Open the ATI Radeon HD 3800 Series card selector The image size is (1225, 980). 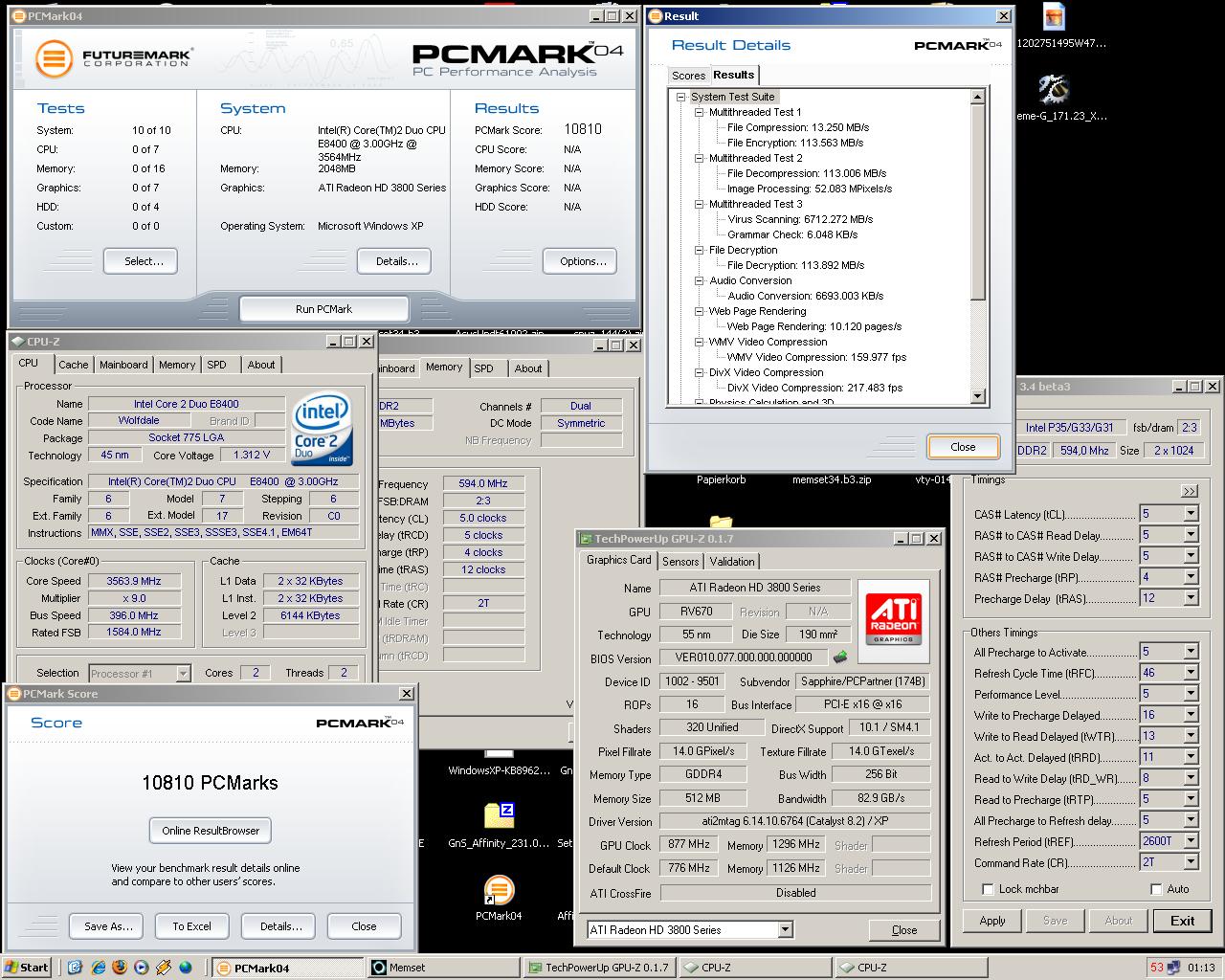tap(690, 929)
